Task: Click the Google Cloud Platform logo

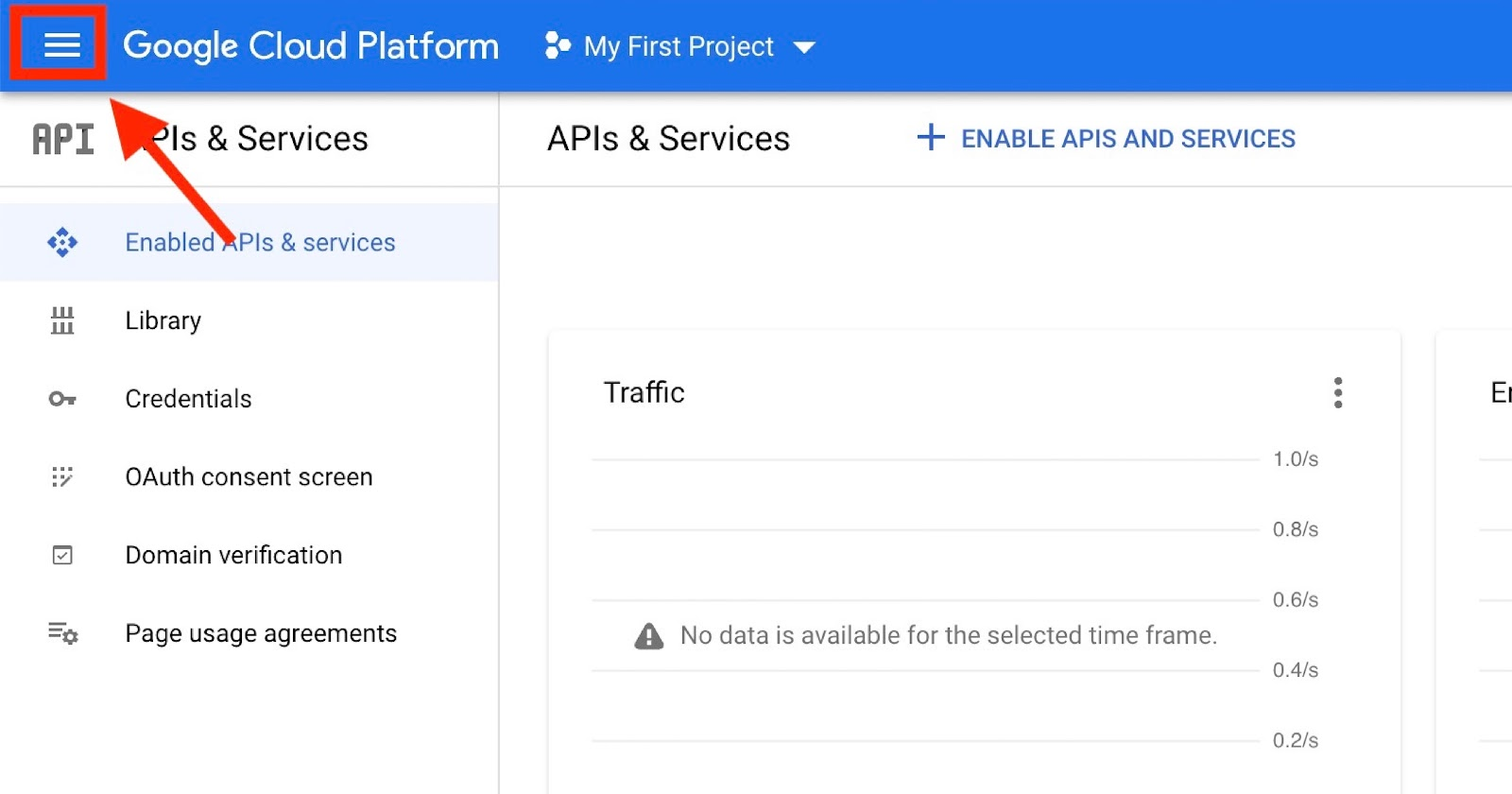Action: [311, 45]
